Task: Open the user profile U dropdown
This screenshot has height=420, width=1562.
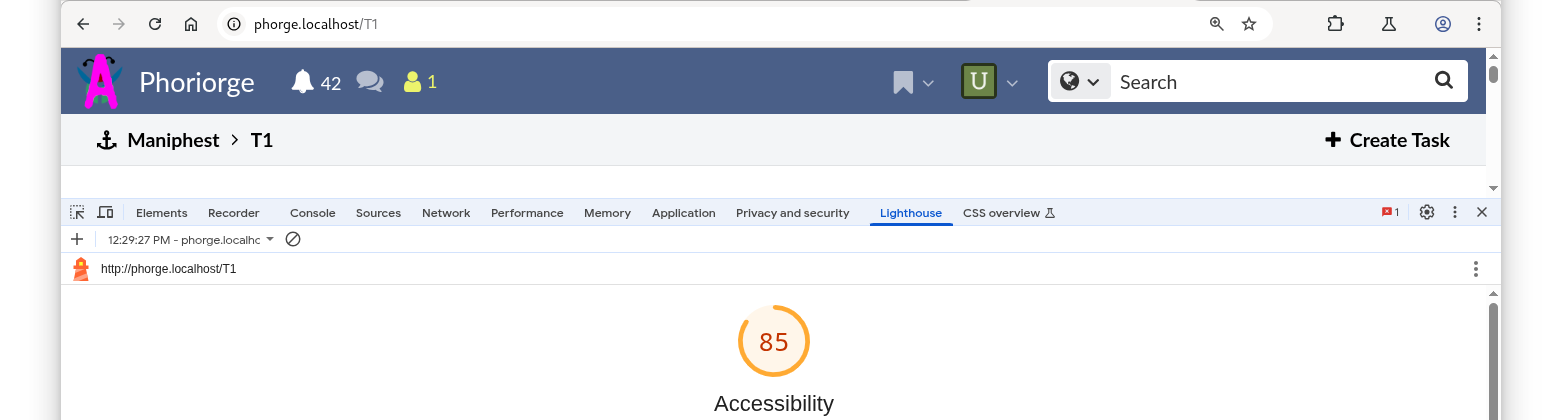Action: click(990, 82)
